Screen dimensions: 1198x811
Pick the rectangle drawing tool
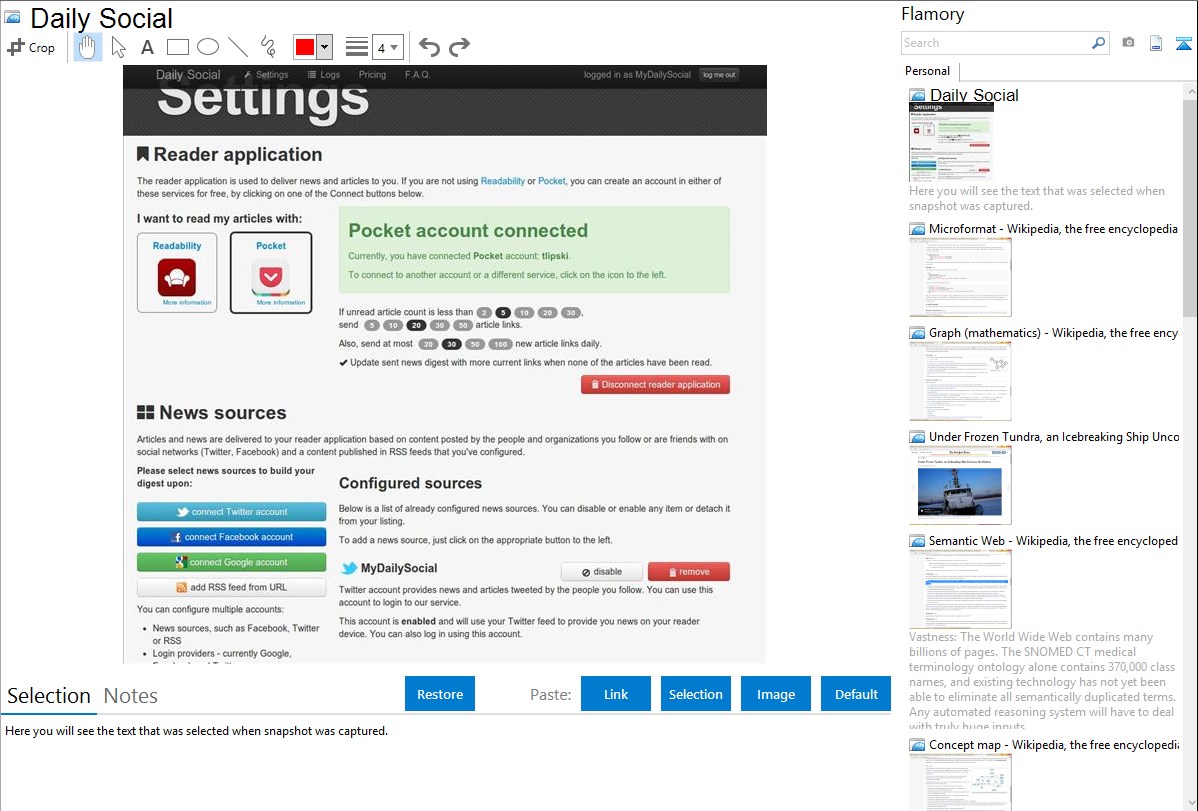tap(178, 47)
